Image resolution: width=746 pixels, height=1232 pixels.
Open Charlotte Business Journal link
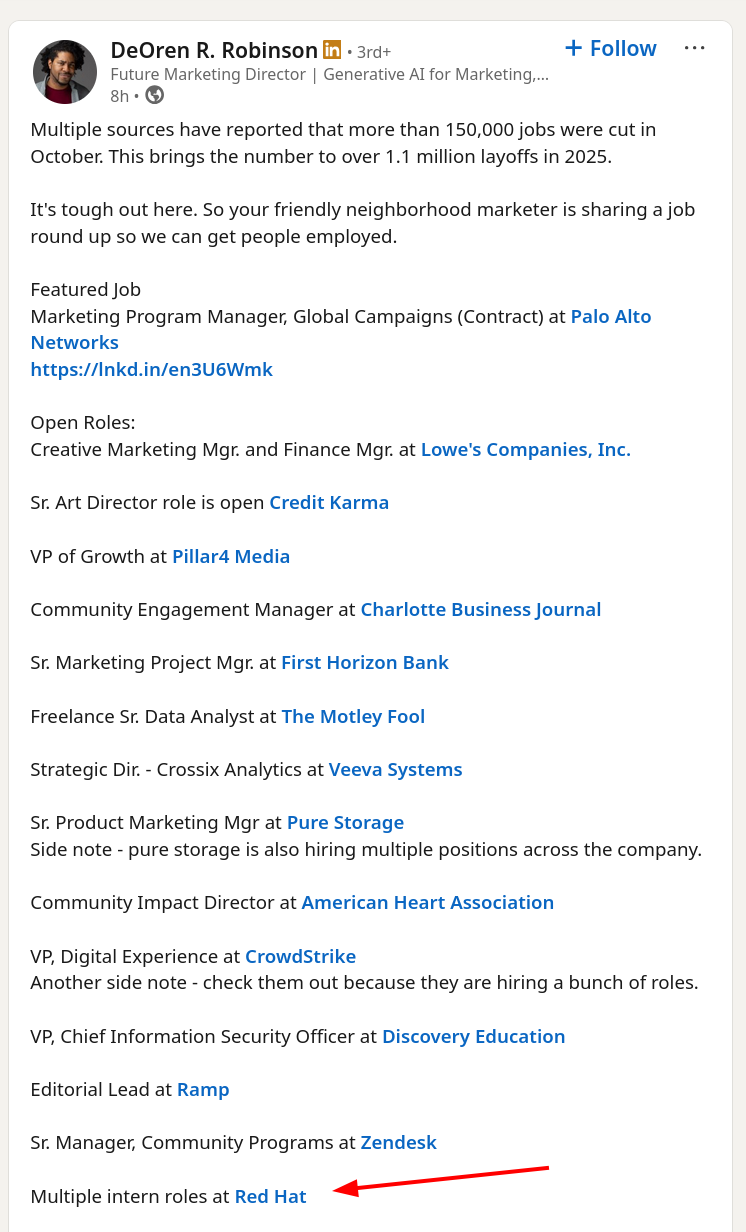pyautogui.click(x=480, y=609)
